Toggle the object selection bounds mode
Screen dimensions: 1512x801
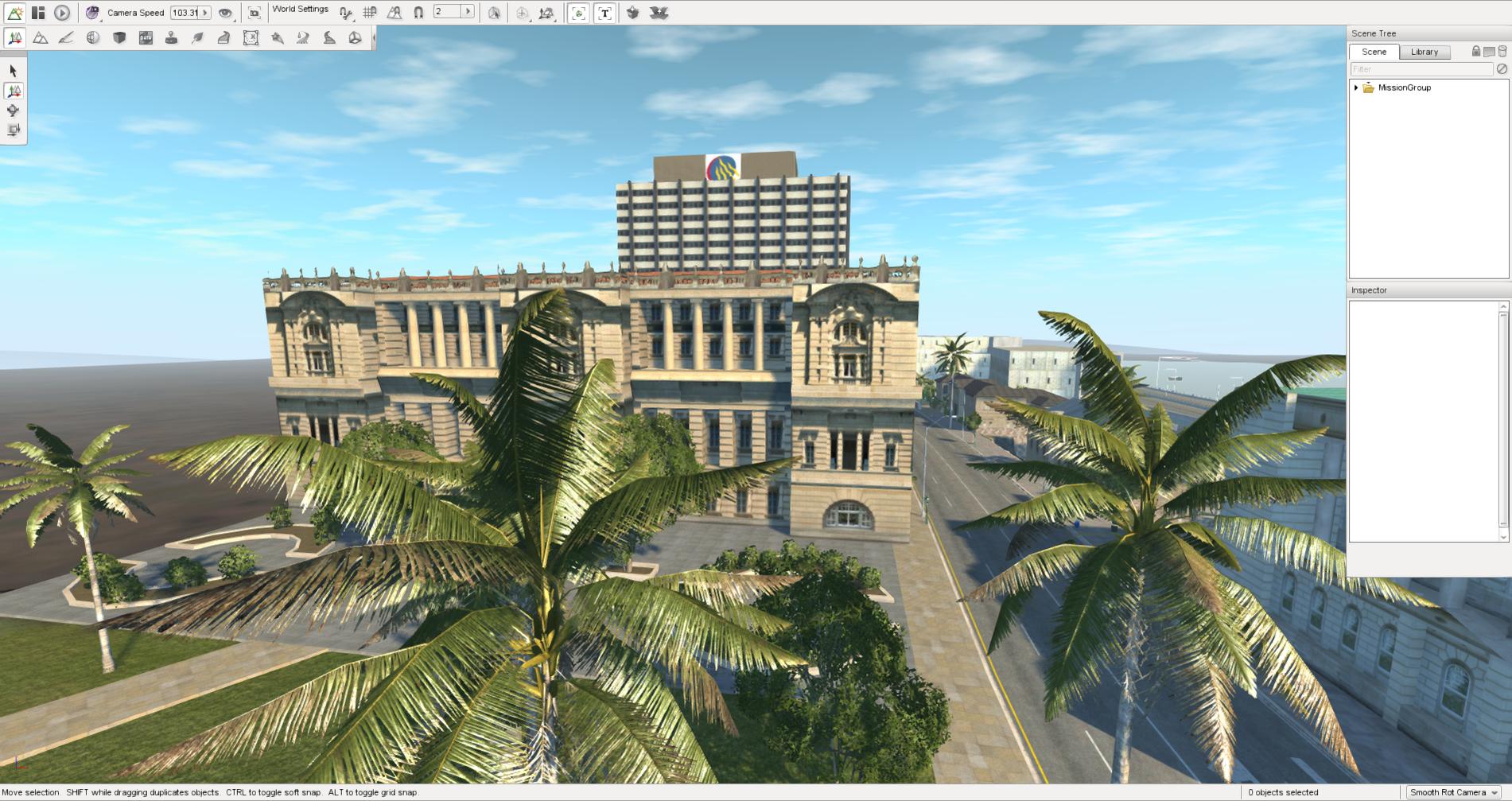(x=494, y=13)
